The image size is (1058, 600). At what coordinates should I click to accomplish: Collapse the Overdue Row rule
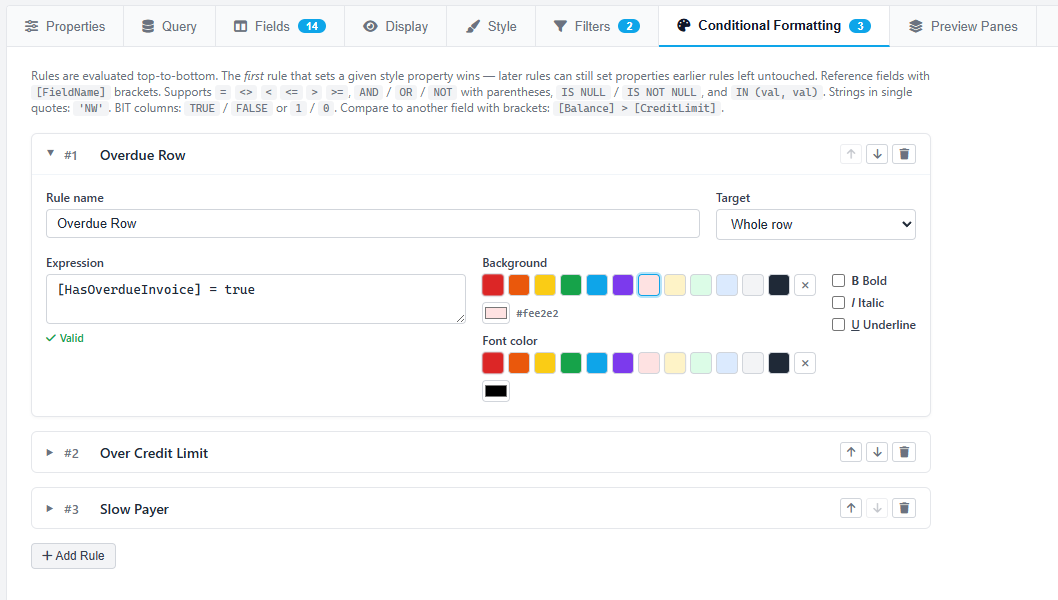click(x=50, y=154)
